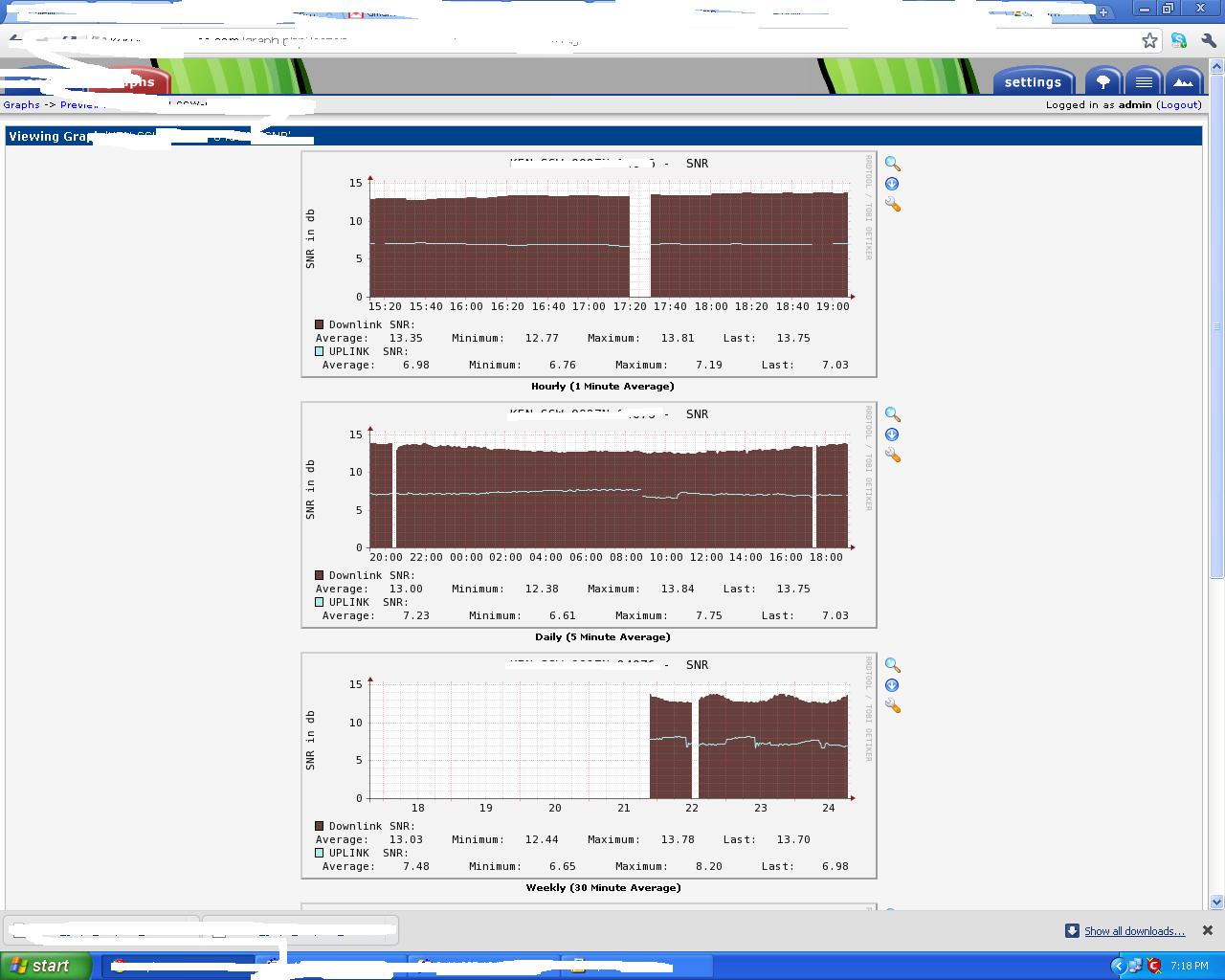Viewport: 1225px width, 980px height.
Task: Open graph properties wrench for Weekly graph
Action: (x=892, y=706)
